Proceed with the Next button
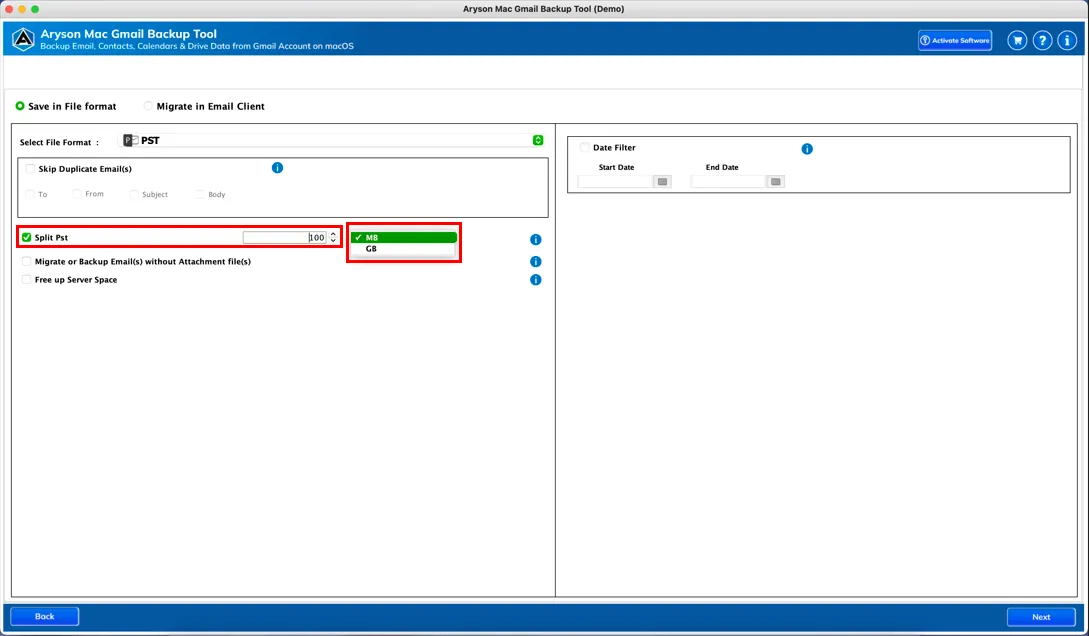The image size is (1089, 636). pyautogui.click(x=1041, y=617)
